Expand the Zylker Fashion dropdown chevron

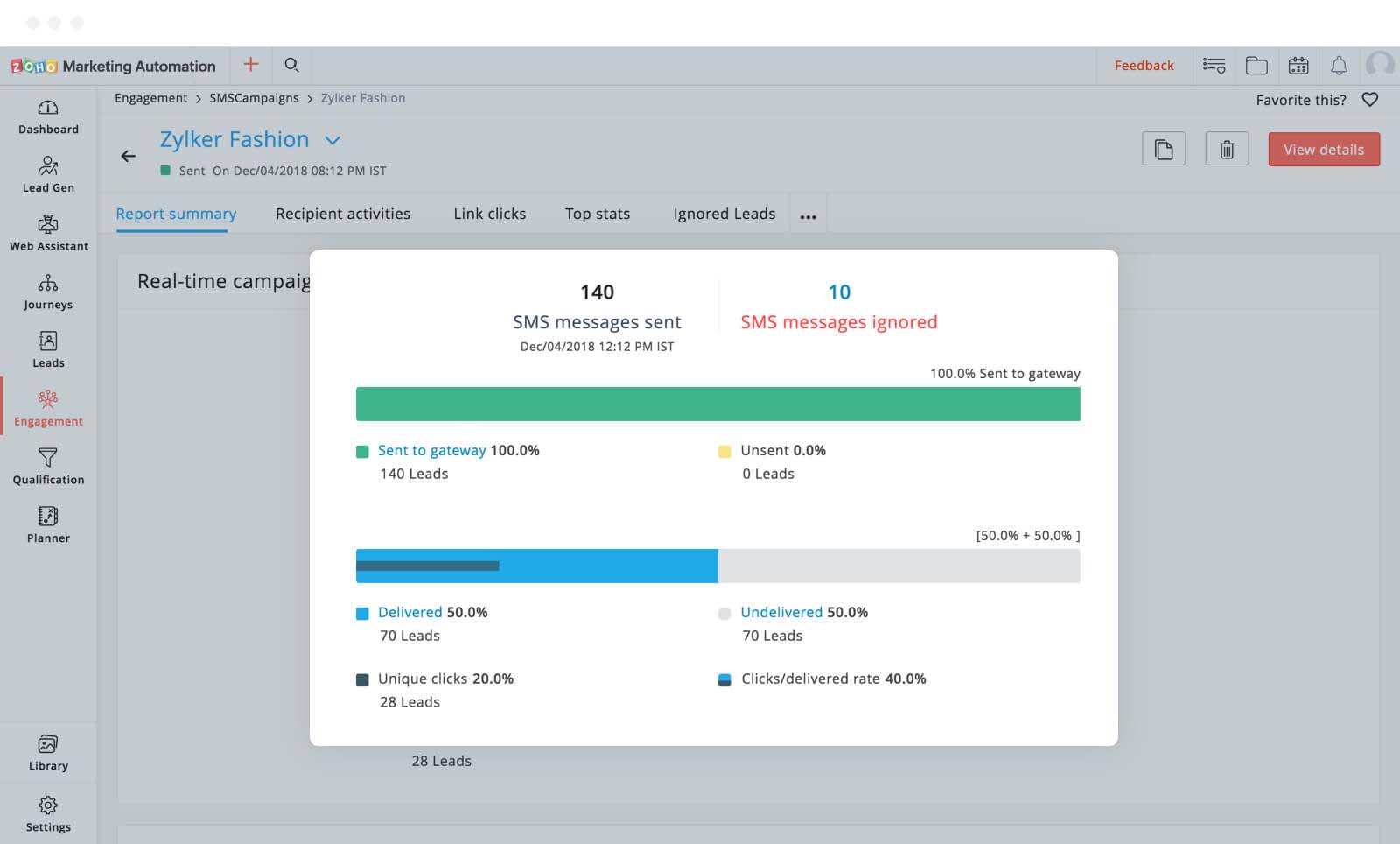pyautogui.click(x=332, y=140)
